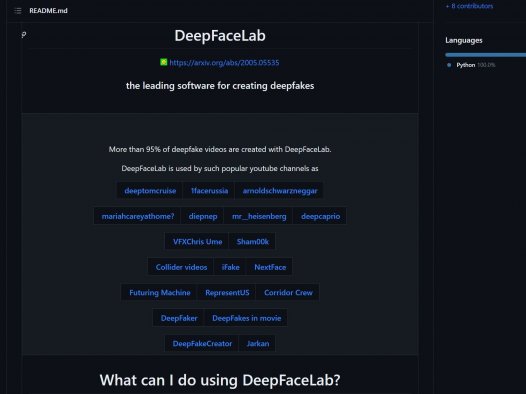Open the deeptomcruise channel link
The width and height of the screenshot is (526, 394).
[x=150, y=191]
